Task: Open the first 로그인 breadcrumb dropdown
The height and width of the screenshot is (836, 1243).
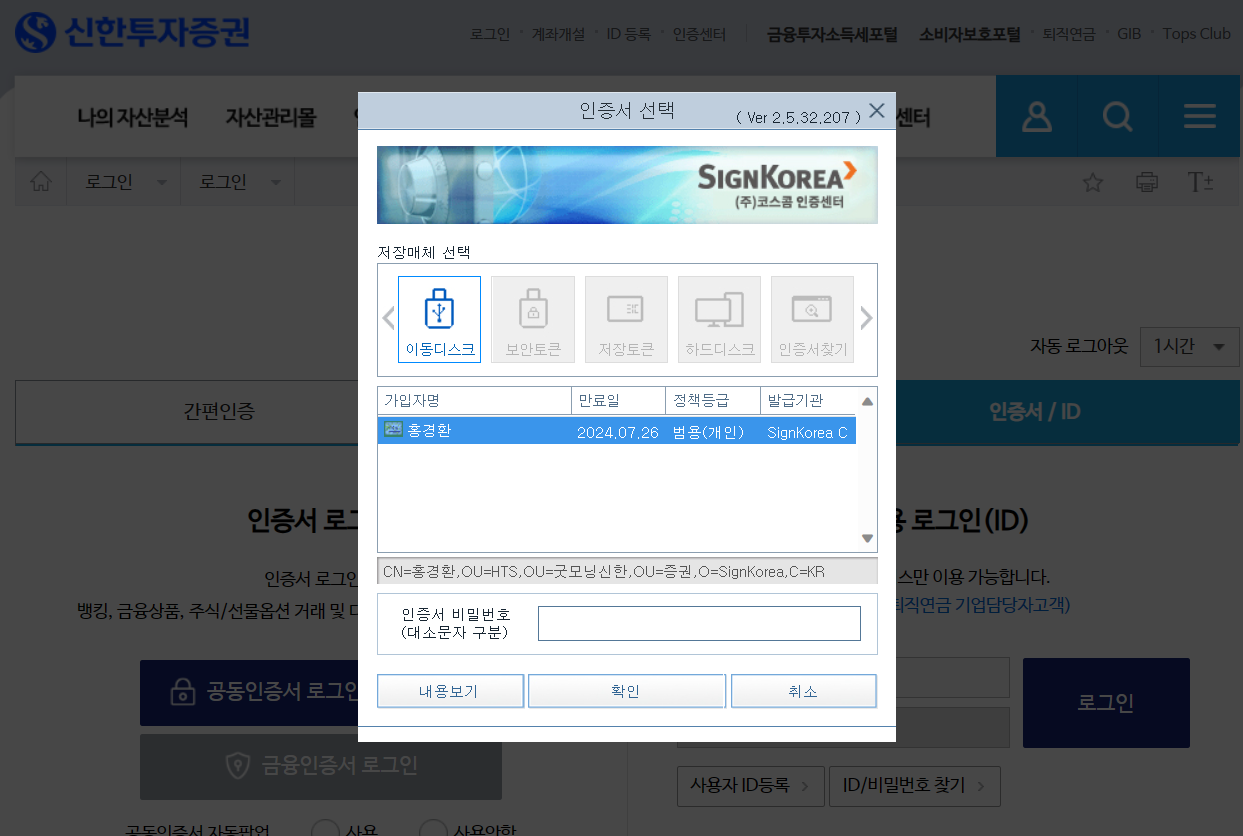Action: pyautogui.click(x=124, y=182)
